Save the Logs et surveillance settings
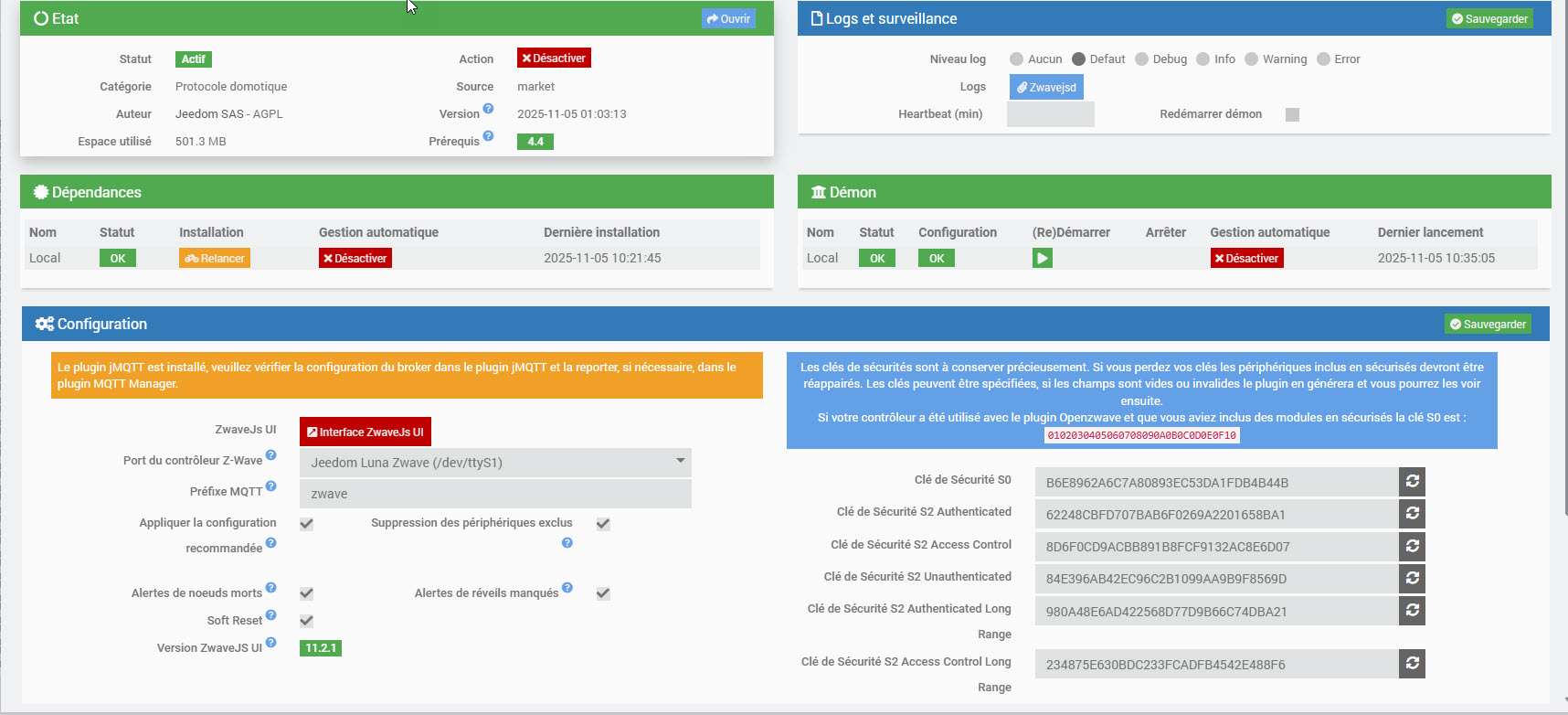This screenshot has height=715, width=1568. click(x=1489, y=18)
